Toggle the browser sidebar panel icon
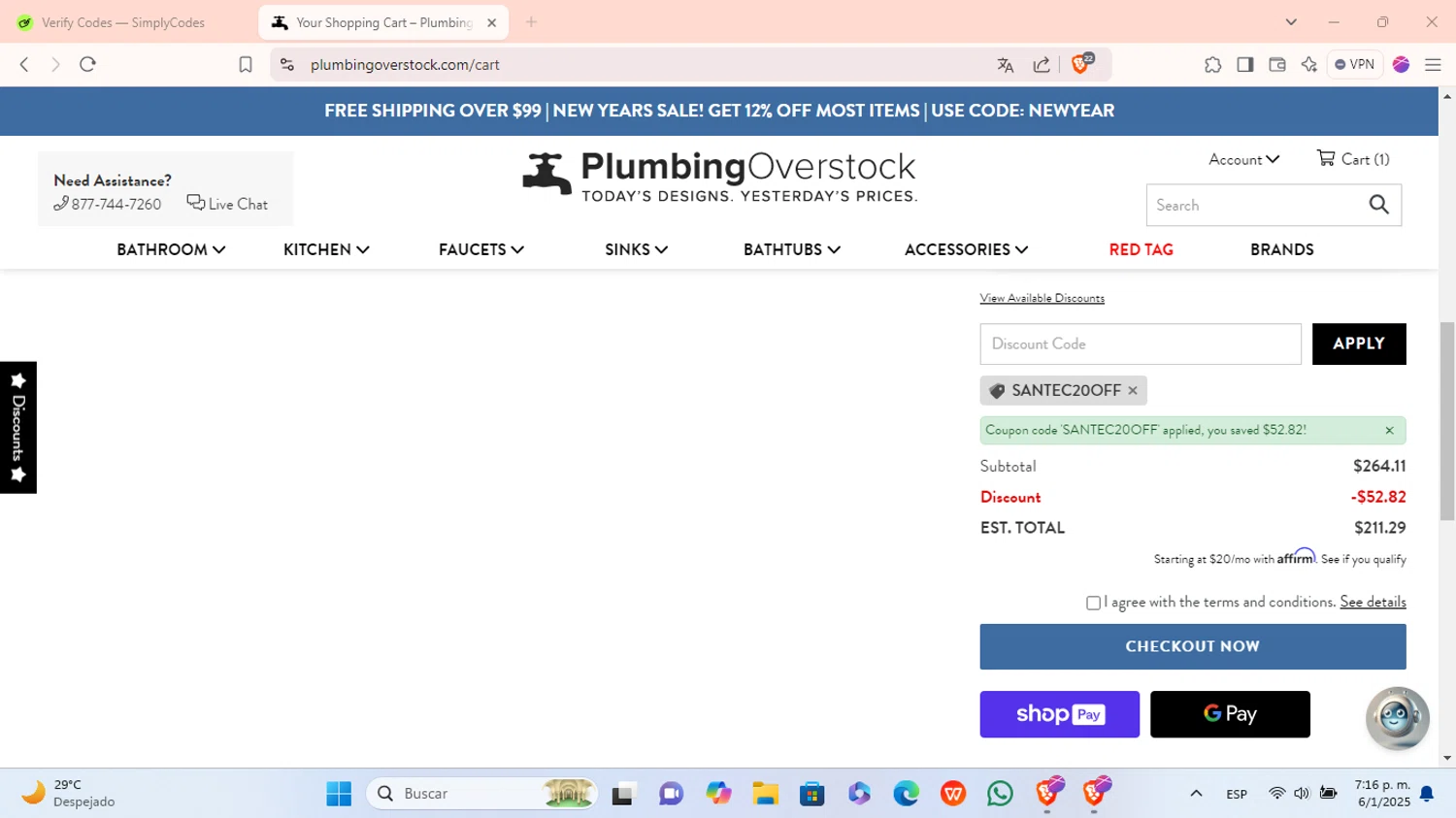Viewport: 1456px width, 818px height. (x=1245, y=65)
